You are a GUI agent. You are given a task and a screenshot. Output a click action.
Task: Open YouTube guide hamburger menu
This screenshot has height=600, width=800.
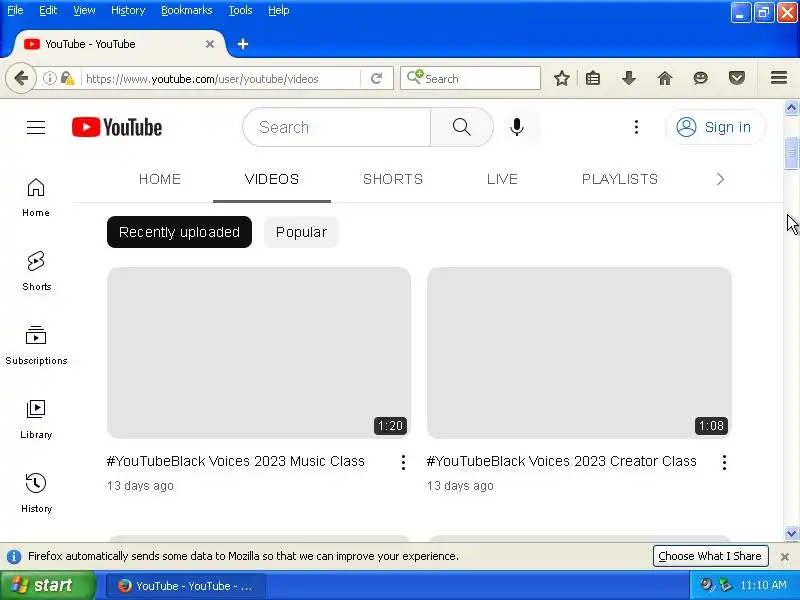(36, 127)
